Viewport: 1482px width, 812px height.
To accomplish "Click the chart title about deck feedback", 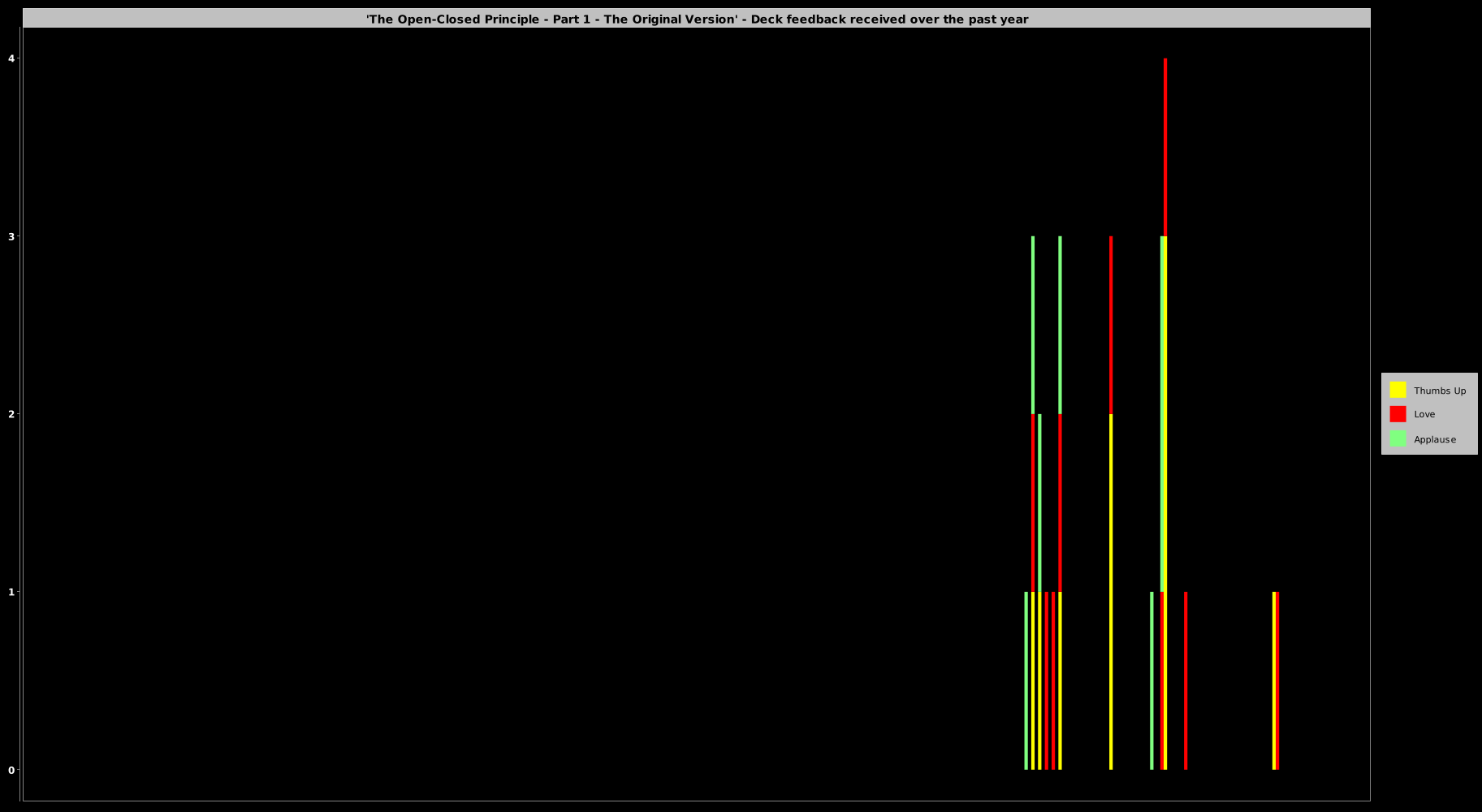I will pos(697,19).
